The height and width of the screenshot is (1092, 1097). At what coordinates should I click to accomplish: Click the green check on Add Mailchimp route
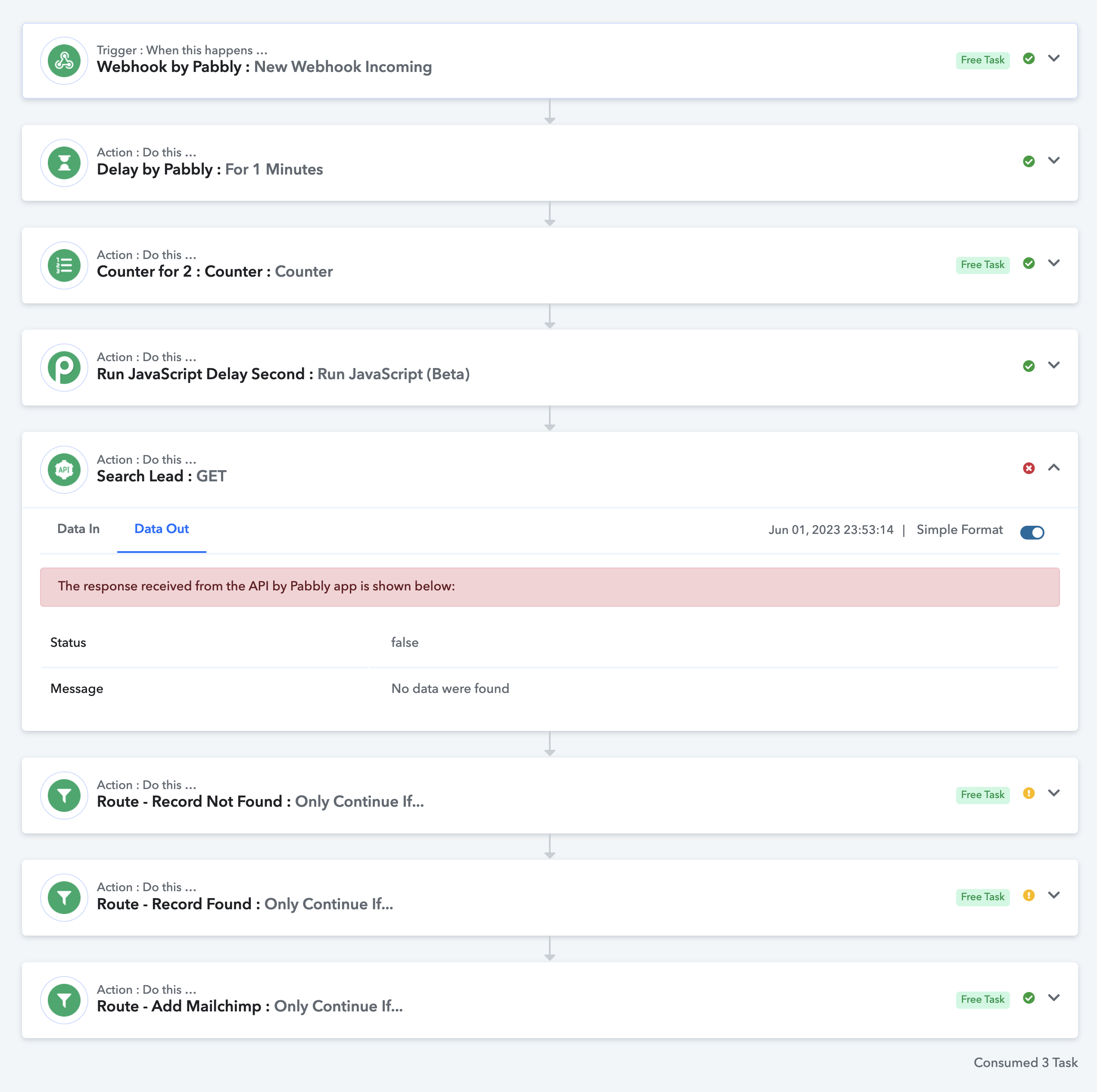tap(1028, 998)
